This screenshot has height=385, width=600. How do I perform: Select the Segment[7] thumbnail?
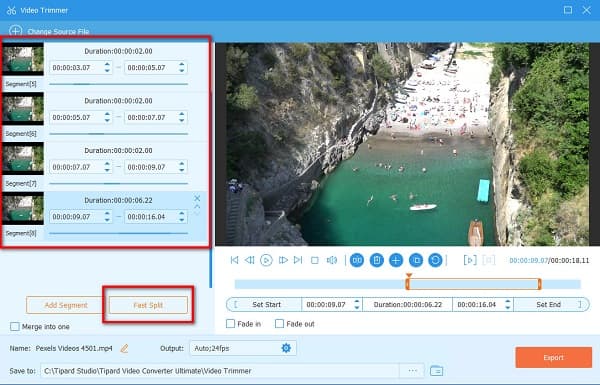pos(23,158)
